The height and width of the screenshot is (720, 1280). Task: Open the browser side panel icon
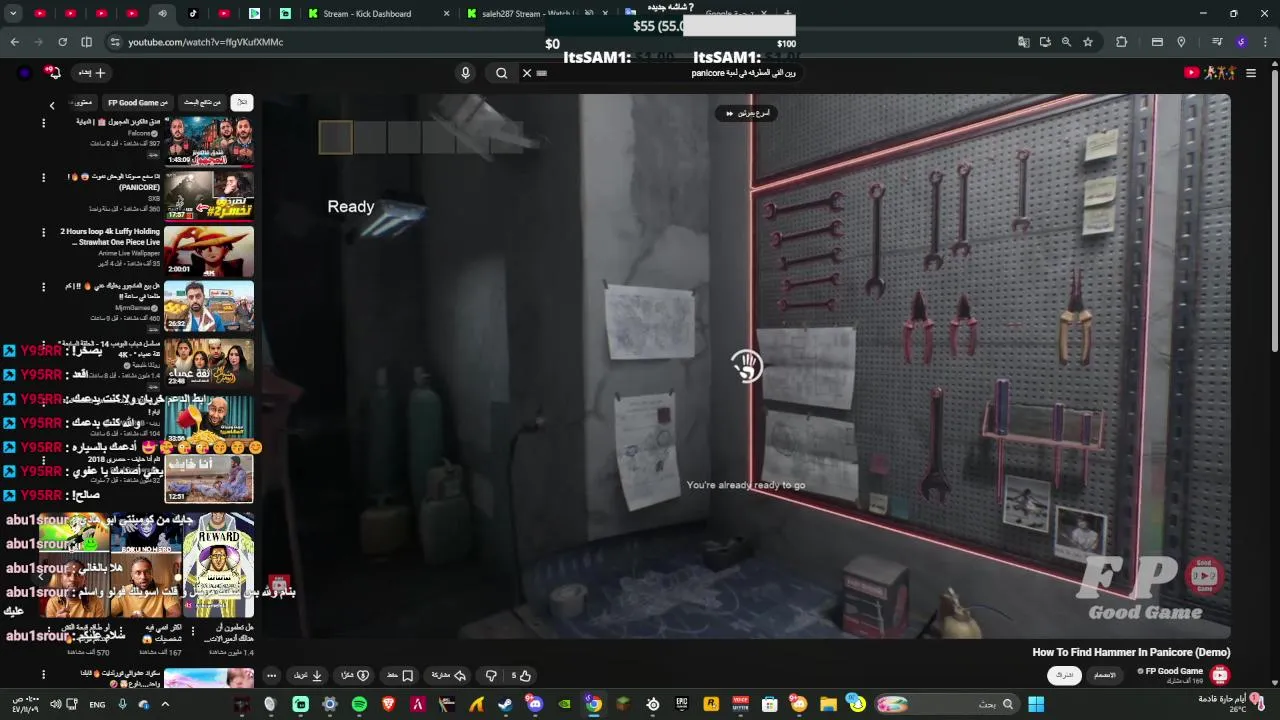(x=86, y=42)
